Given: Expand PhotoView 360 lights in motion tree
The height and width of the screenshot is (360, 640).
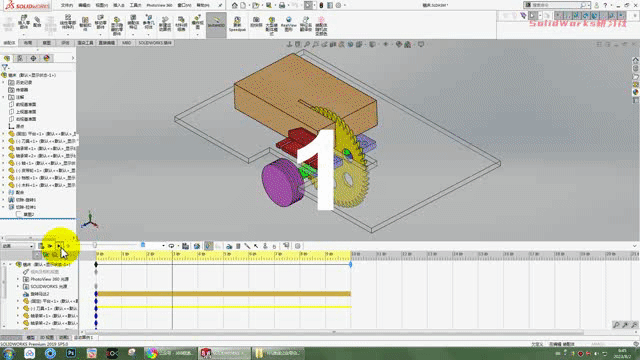Looking at the screenshot, I should click(18, 279).
